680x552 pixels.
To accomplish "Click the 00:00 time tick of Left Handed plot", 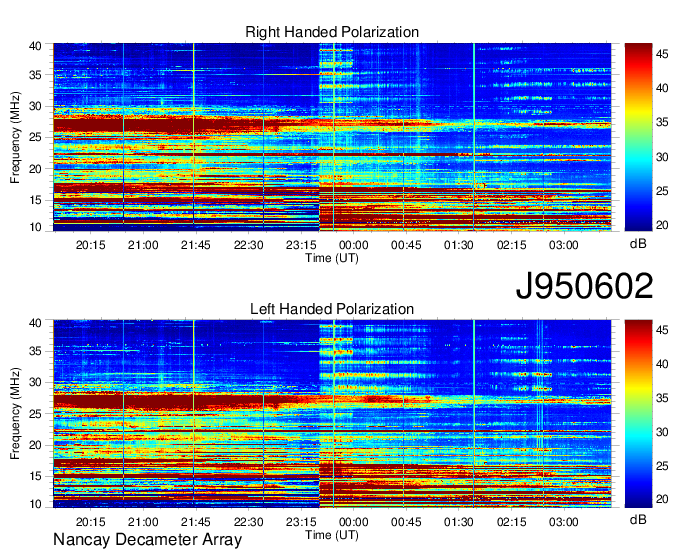I will (353, 522).
